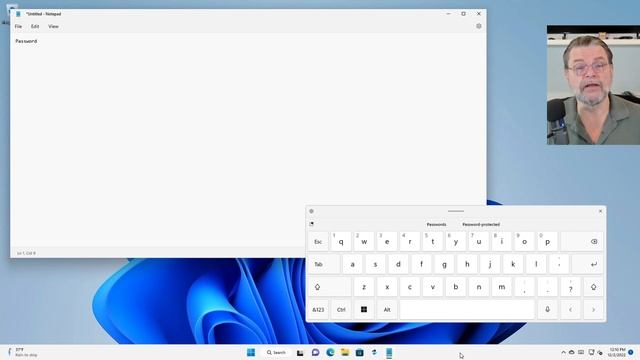Switch keyboard to &123 symbols layout
The height and width of the screenshot is (360, 640).
[x=318, y=310]
